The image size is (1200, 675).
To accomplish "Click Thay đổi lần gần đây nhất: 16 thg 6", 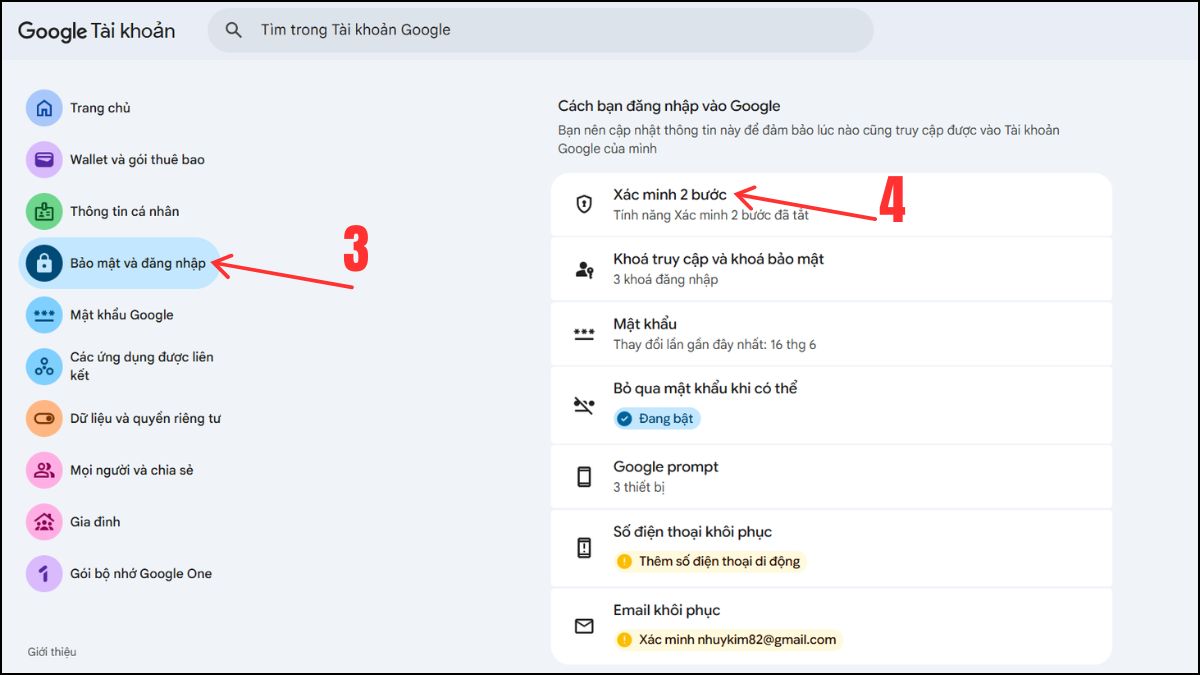I will [x=714, y=345].
